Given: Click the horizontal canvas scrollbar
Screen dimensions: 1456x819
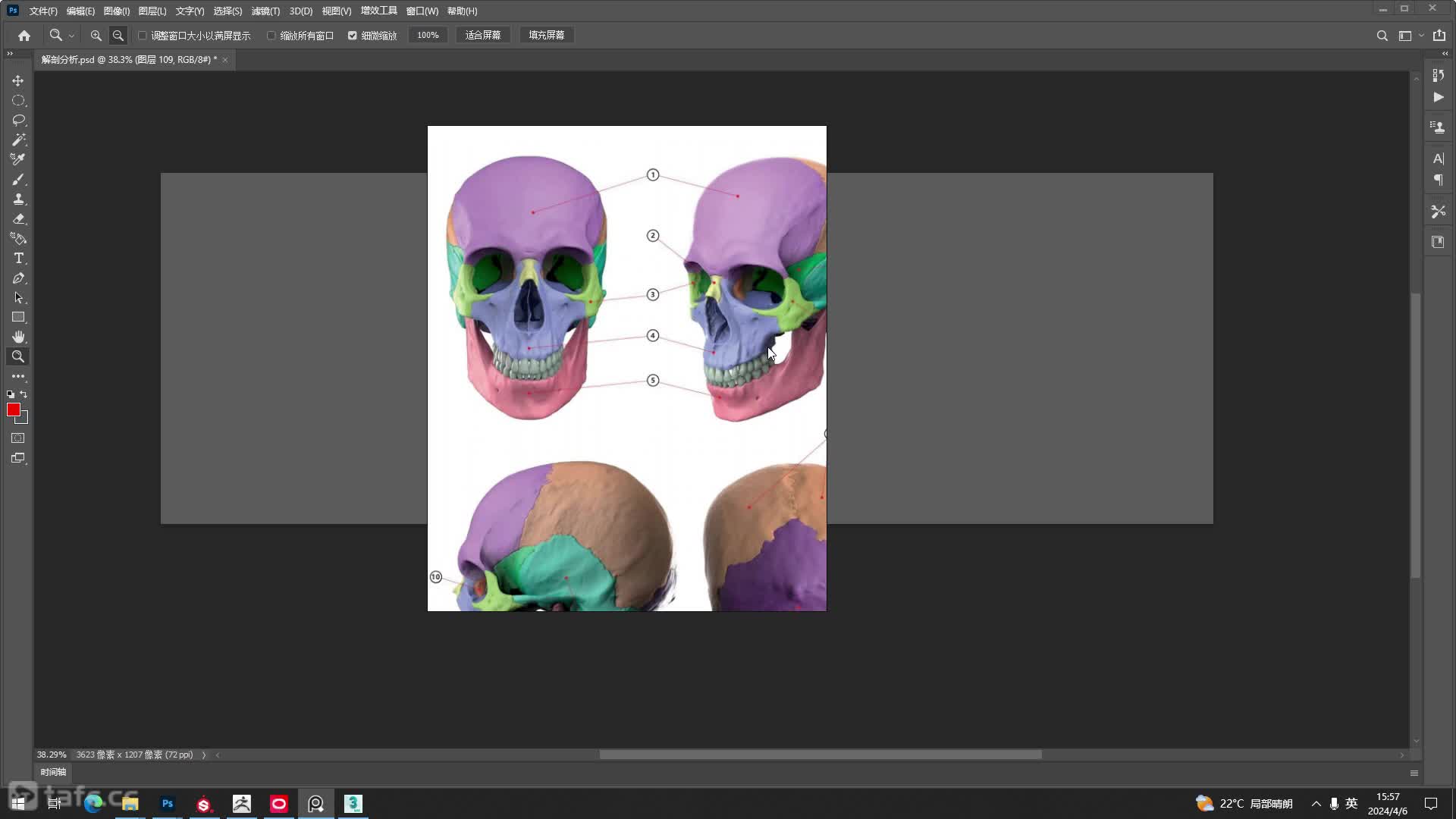Looking at the screenshot, I should [x=820, y=755].
